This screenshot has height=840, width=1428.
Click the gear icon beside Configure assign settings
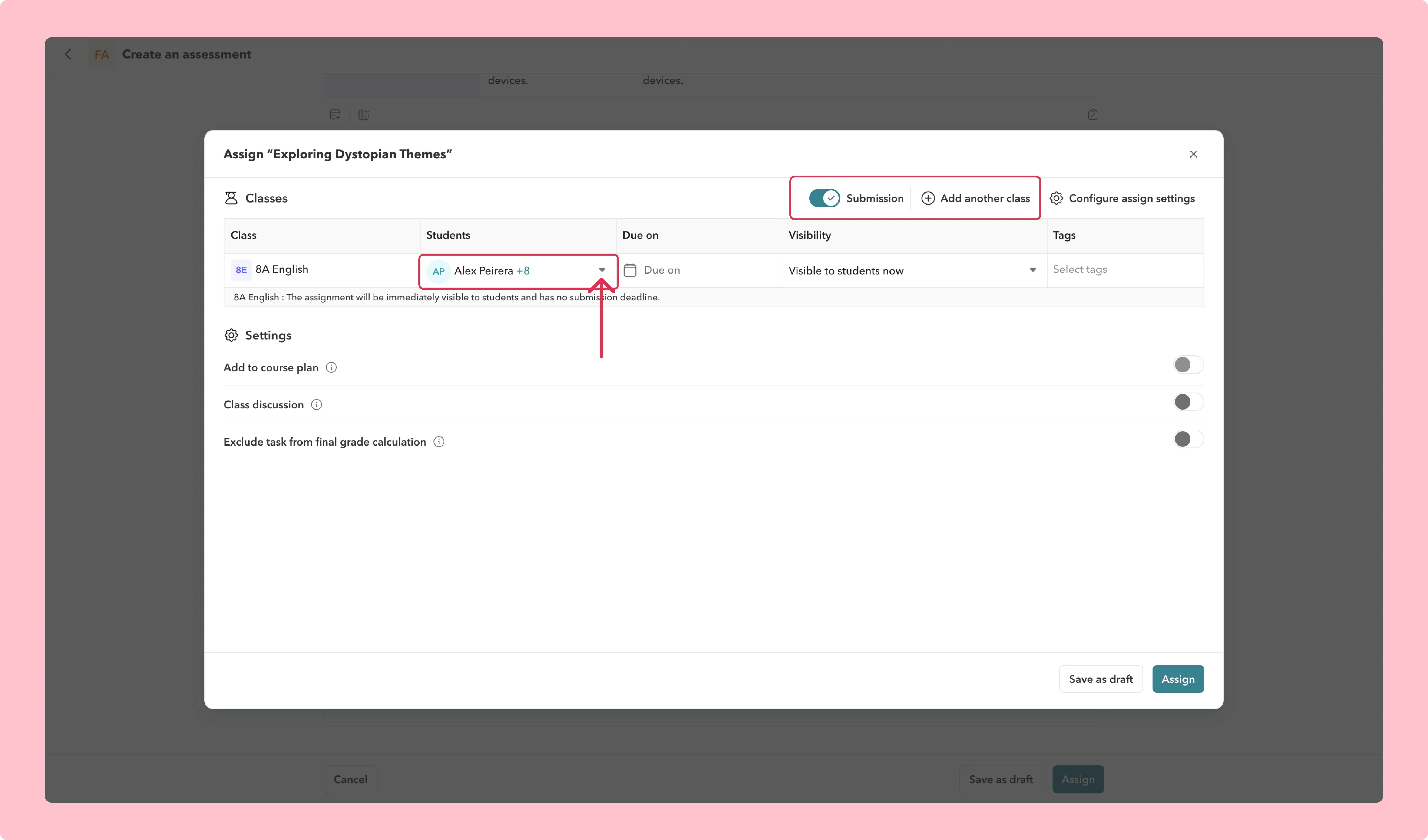coord(1056,198)
